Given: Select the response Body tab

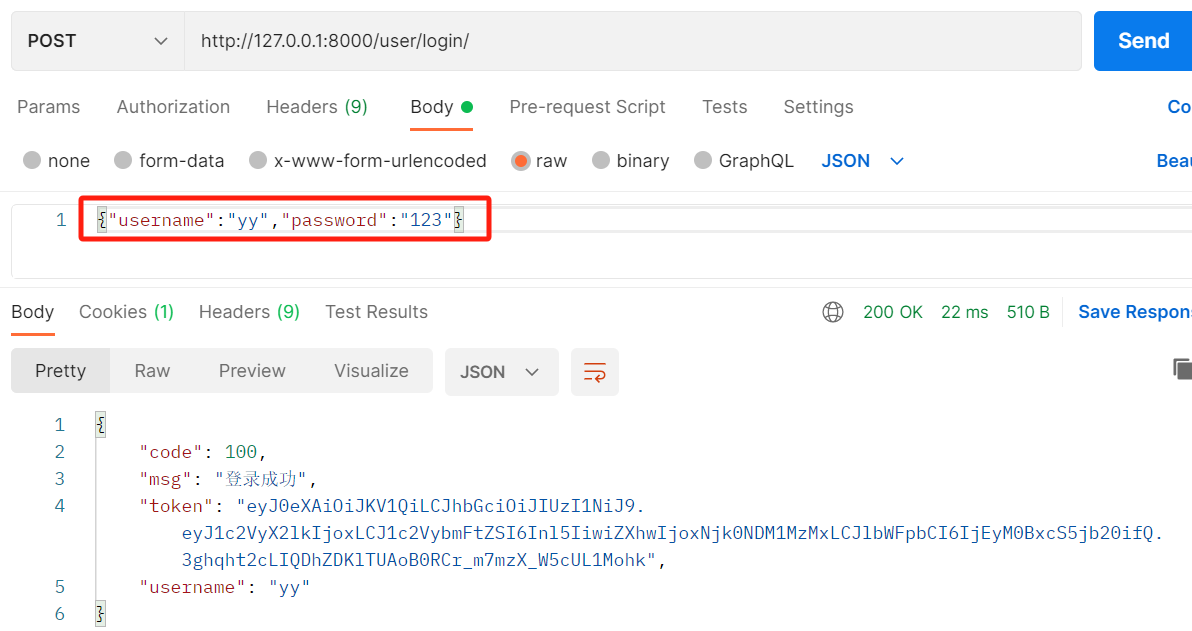Looking at the screenshot, I should coord(33,312).
